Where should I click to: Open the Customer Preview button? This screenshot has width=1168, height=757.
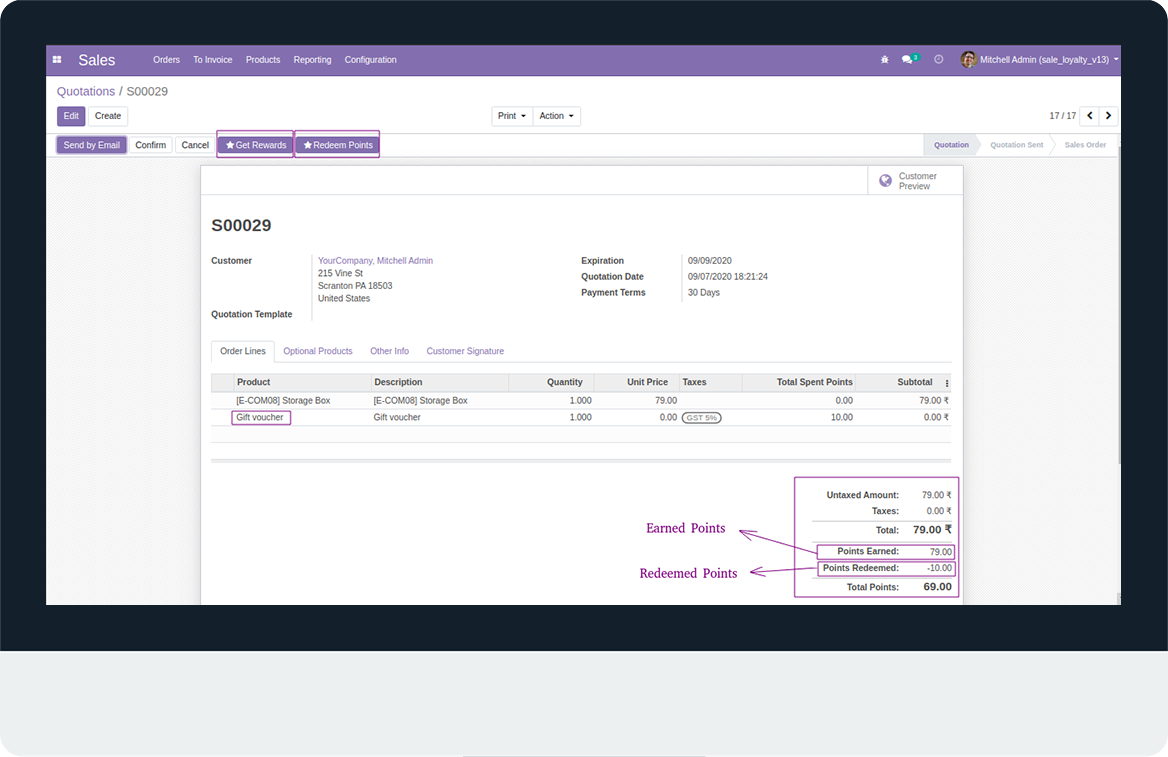tap(915, 181)
